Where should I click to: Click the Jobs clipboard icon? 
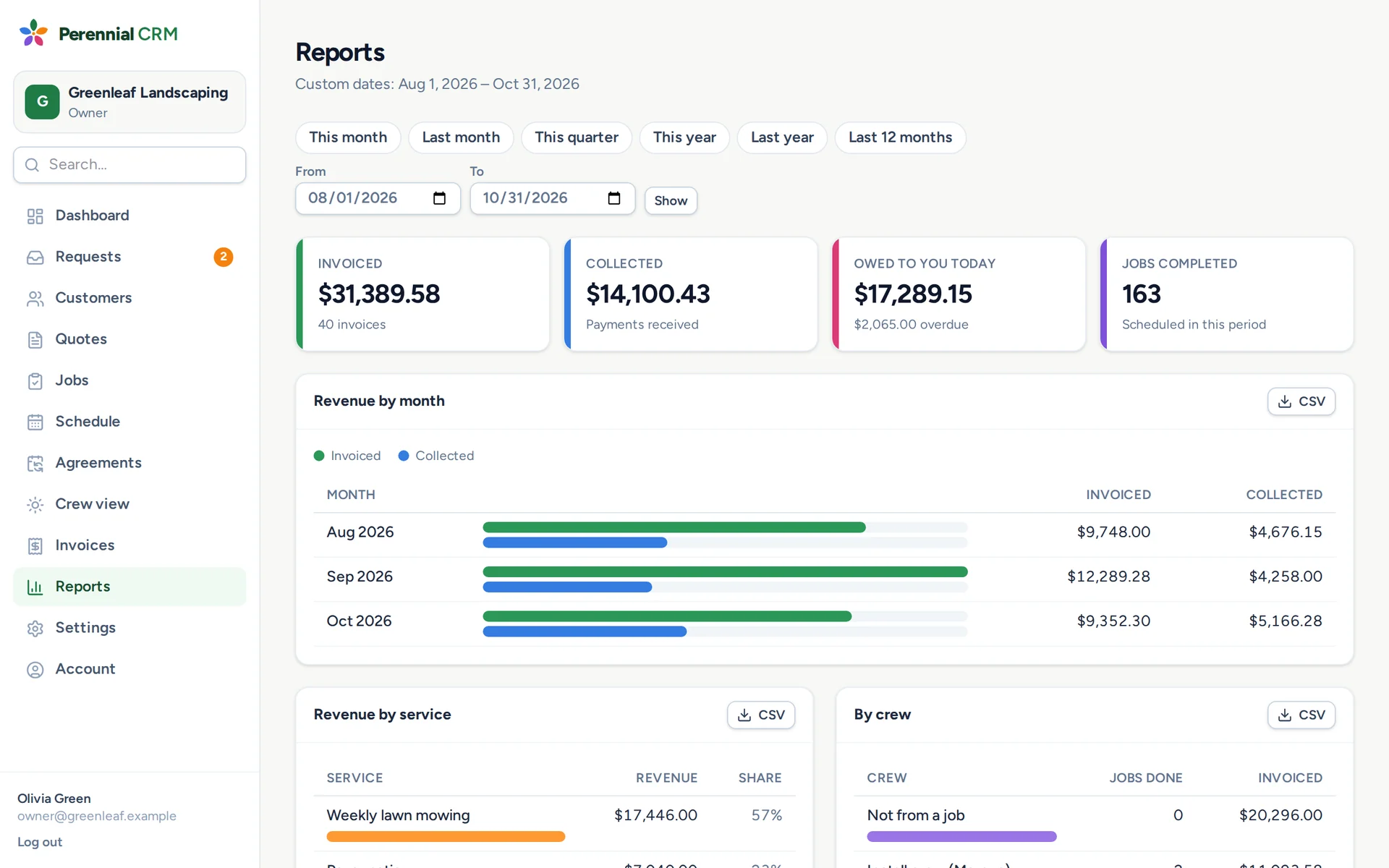[35, 381]
